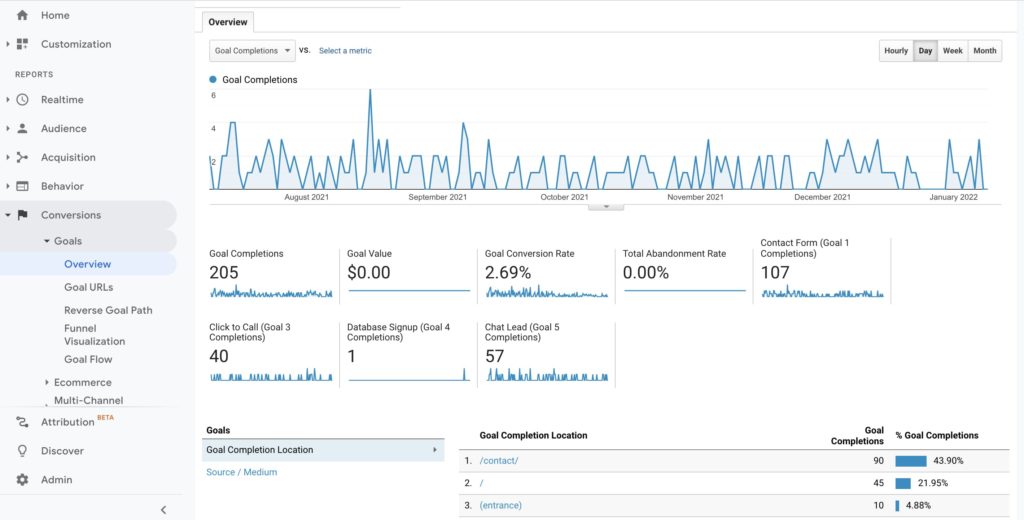
Task: Open Reverse Goal Path report
Action: tap(108, 310)
